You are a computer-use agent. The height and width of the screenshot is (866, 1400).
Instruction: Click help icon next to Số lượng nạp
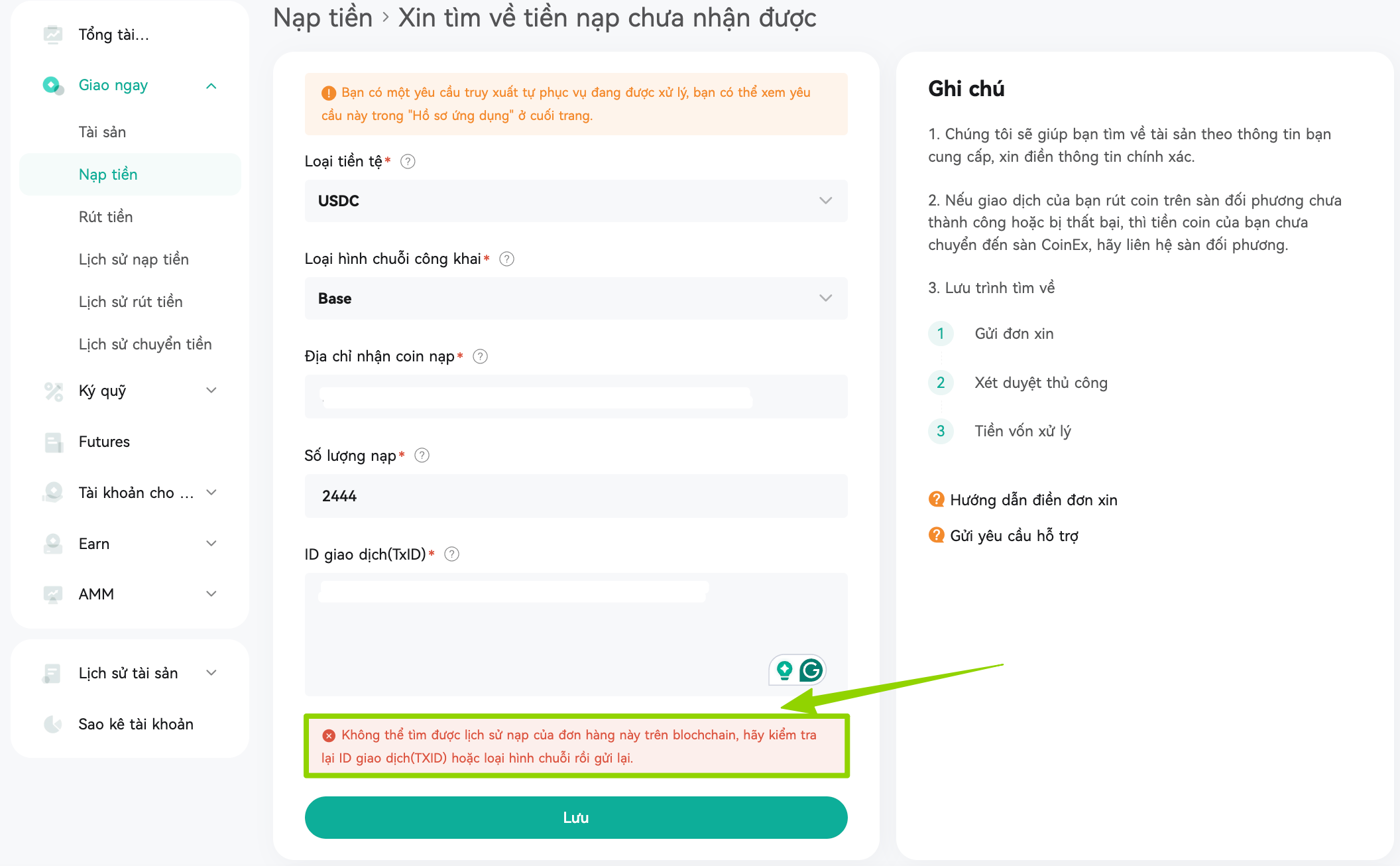click(422, 455)
